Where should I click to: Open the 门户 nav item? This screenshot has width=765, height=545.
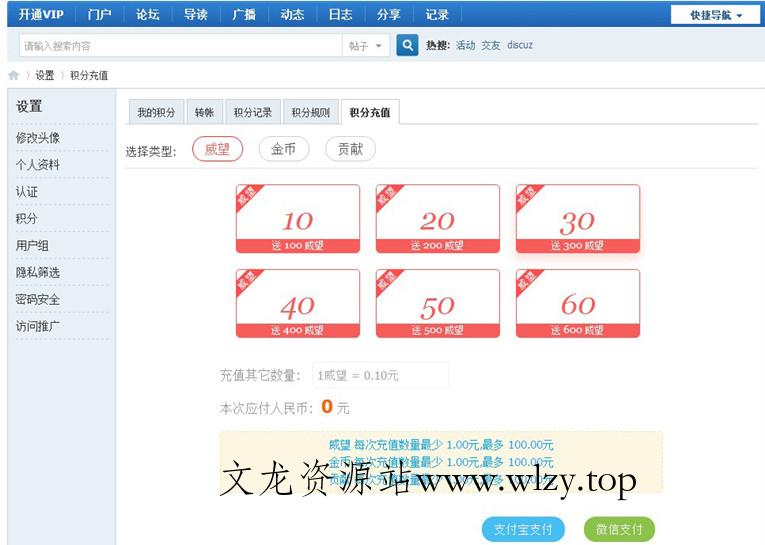pyautogui.click(x=99, y=14)
